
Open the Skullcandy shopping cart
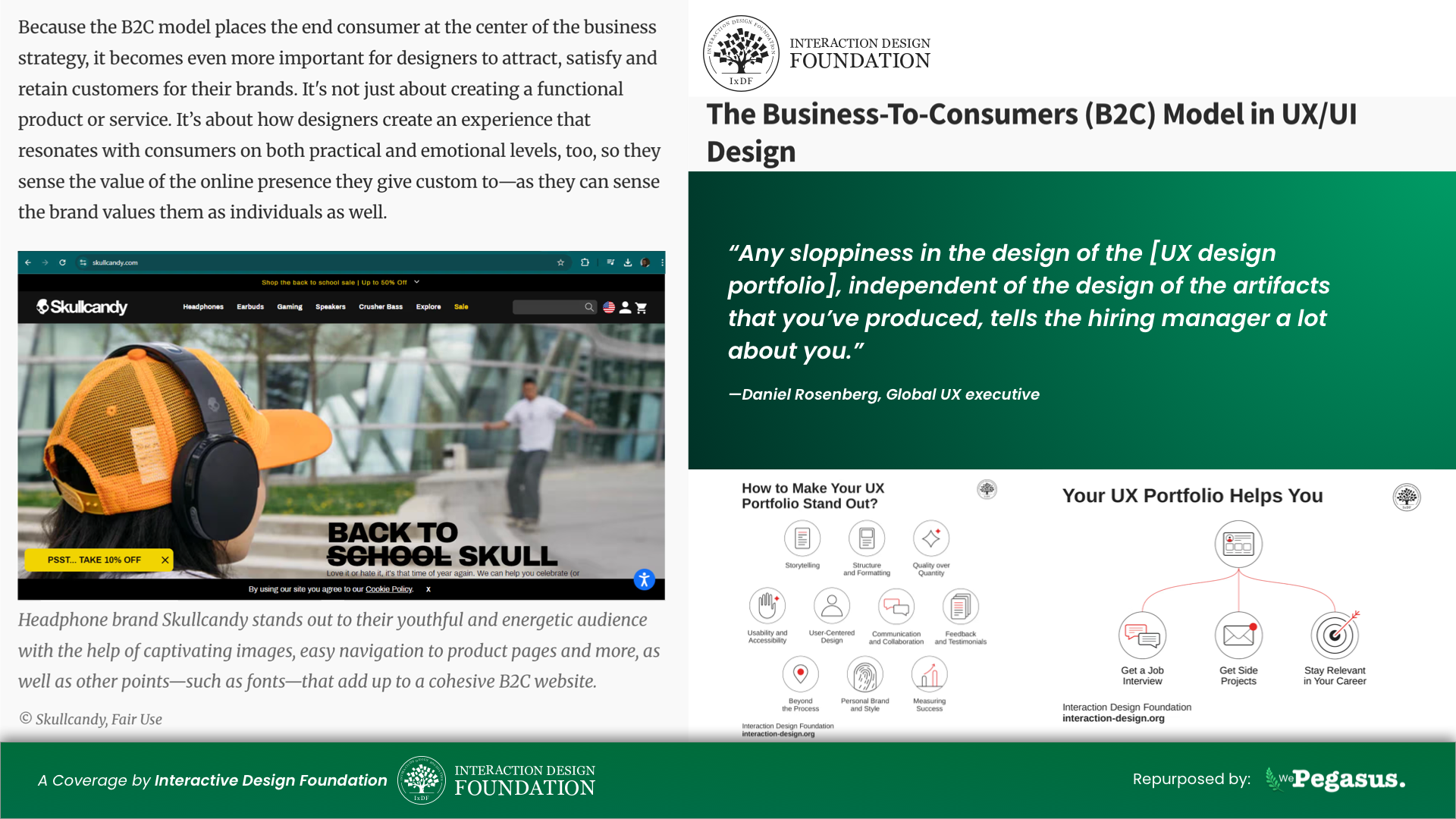pyautogui.click(x=642, y=307)
